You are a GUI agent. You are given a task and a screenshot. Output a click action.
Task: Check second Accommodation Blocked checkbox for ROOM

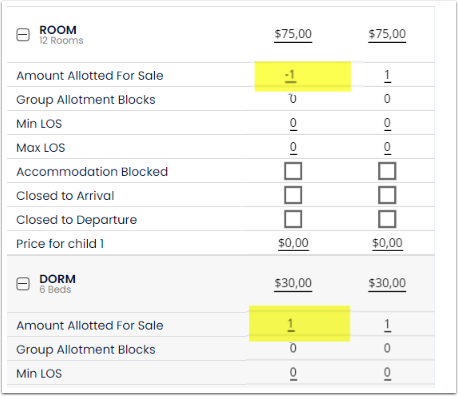pyautogui.click(x=387, y=171)
